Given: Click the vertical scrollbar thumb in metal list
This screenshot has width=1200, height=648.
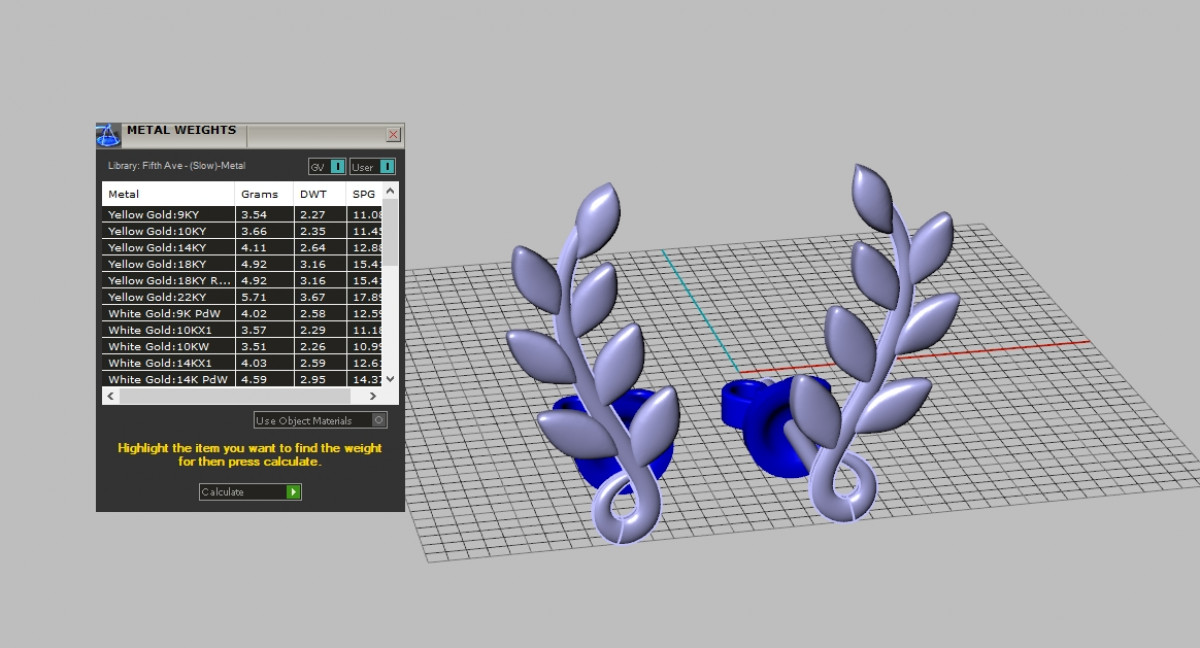Looking at the screenshot, I should click(390, 232).
